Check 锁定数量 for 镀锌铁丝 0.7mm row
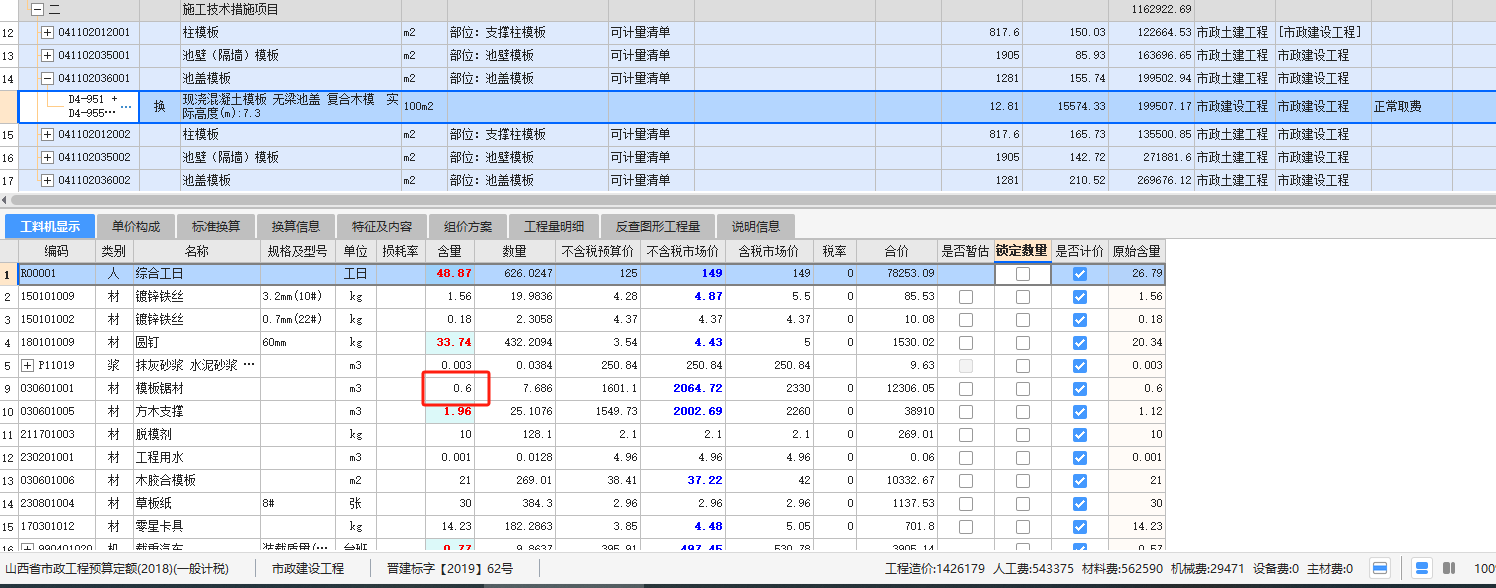This screenshot has width=1496, height=588. (1023, 319)
